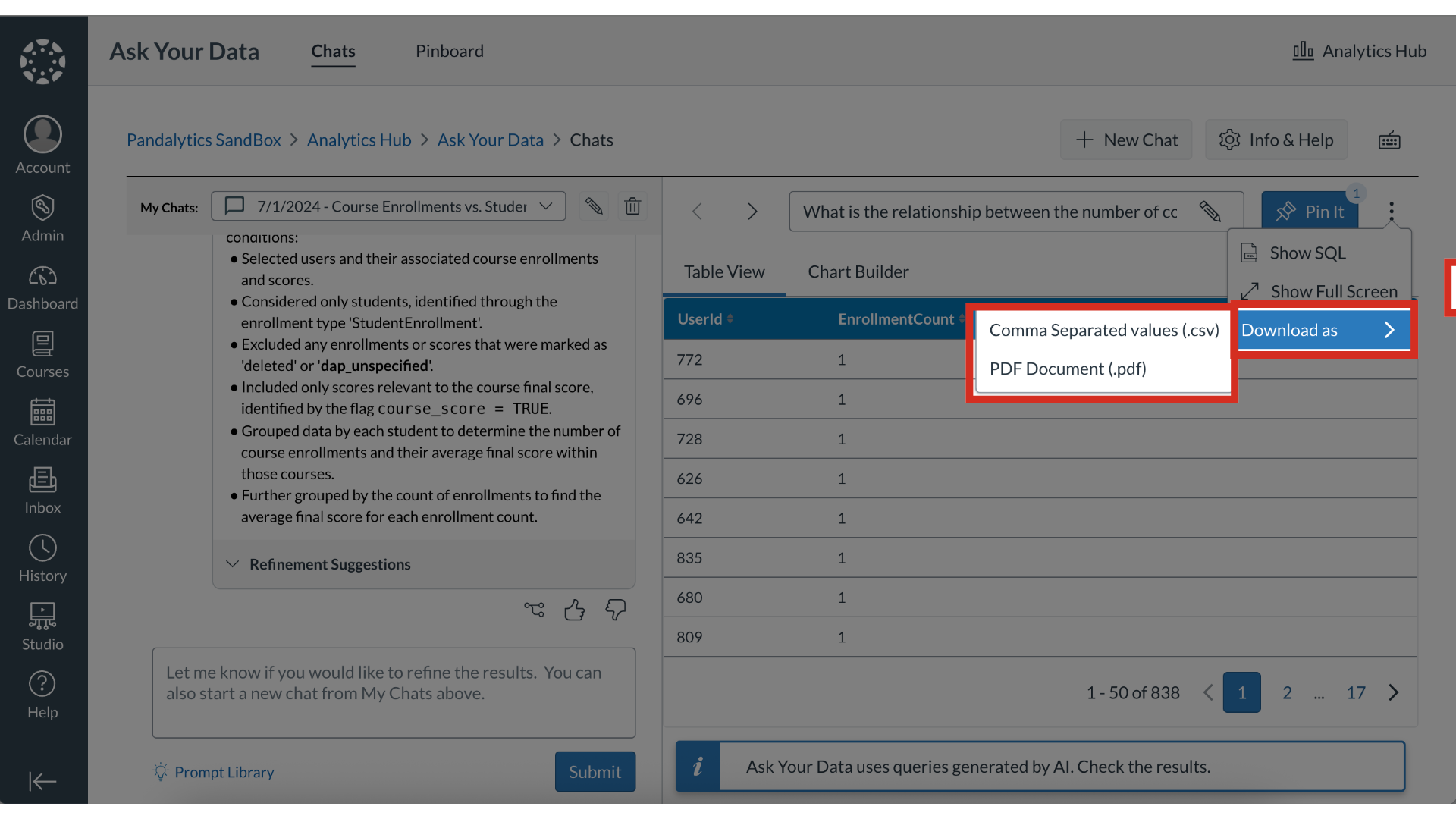Expand the Download as submenu

(1324, 330)
